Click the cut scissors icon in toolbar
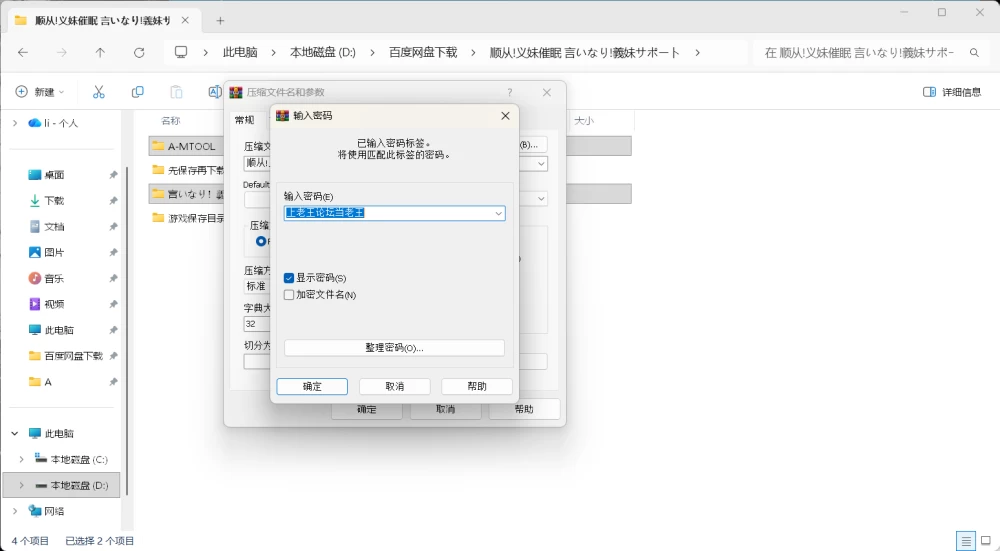1000x551 pixels. click(x=98, y=92)
